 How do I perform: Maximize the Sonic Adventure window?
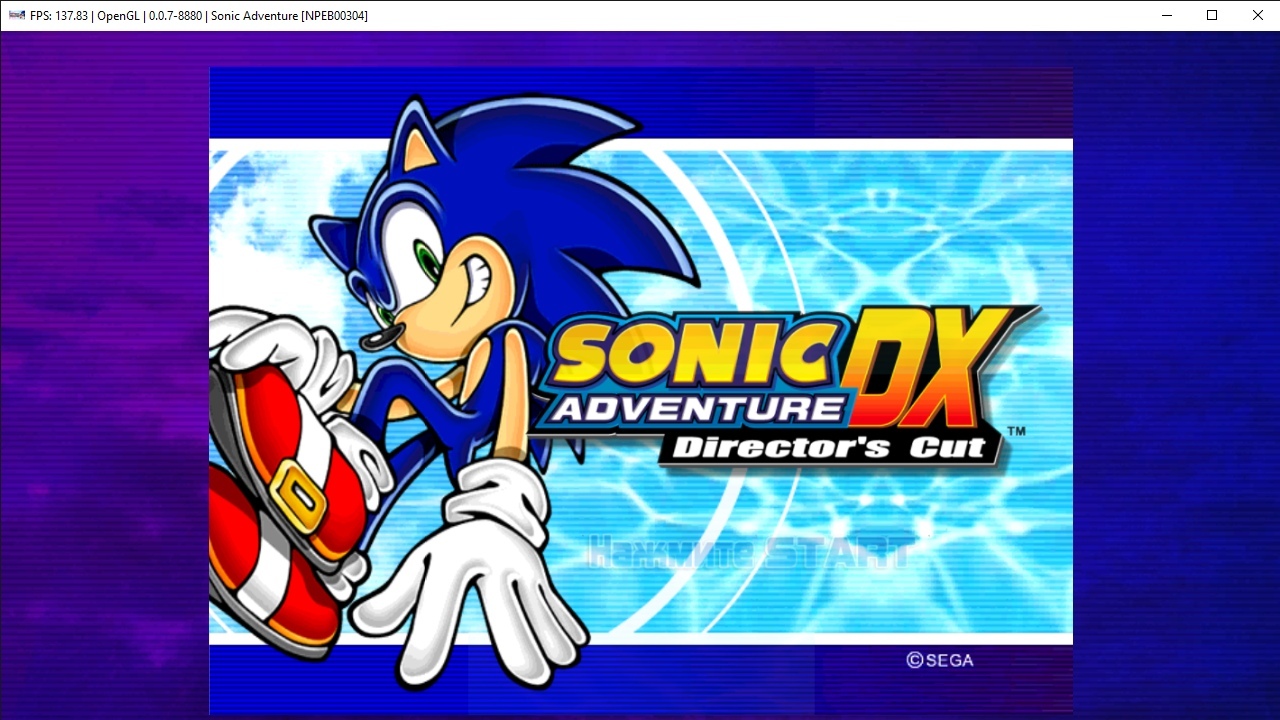pos(1212,15)
